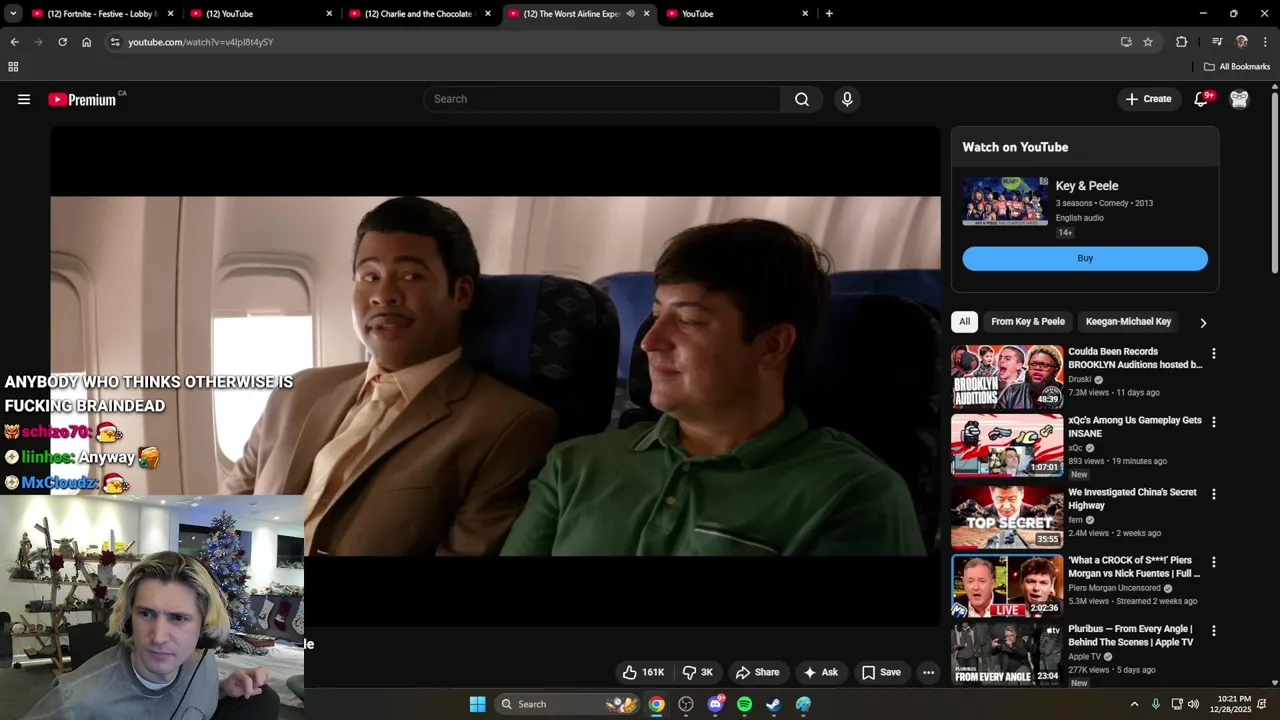Open xQc's Among Us Gameplay thumbnail
Screen dimensions: 1280x720
pos(1007,445)
